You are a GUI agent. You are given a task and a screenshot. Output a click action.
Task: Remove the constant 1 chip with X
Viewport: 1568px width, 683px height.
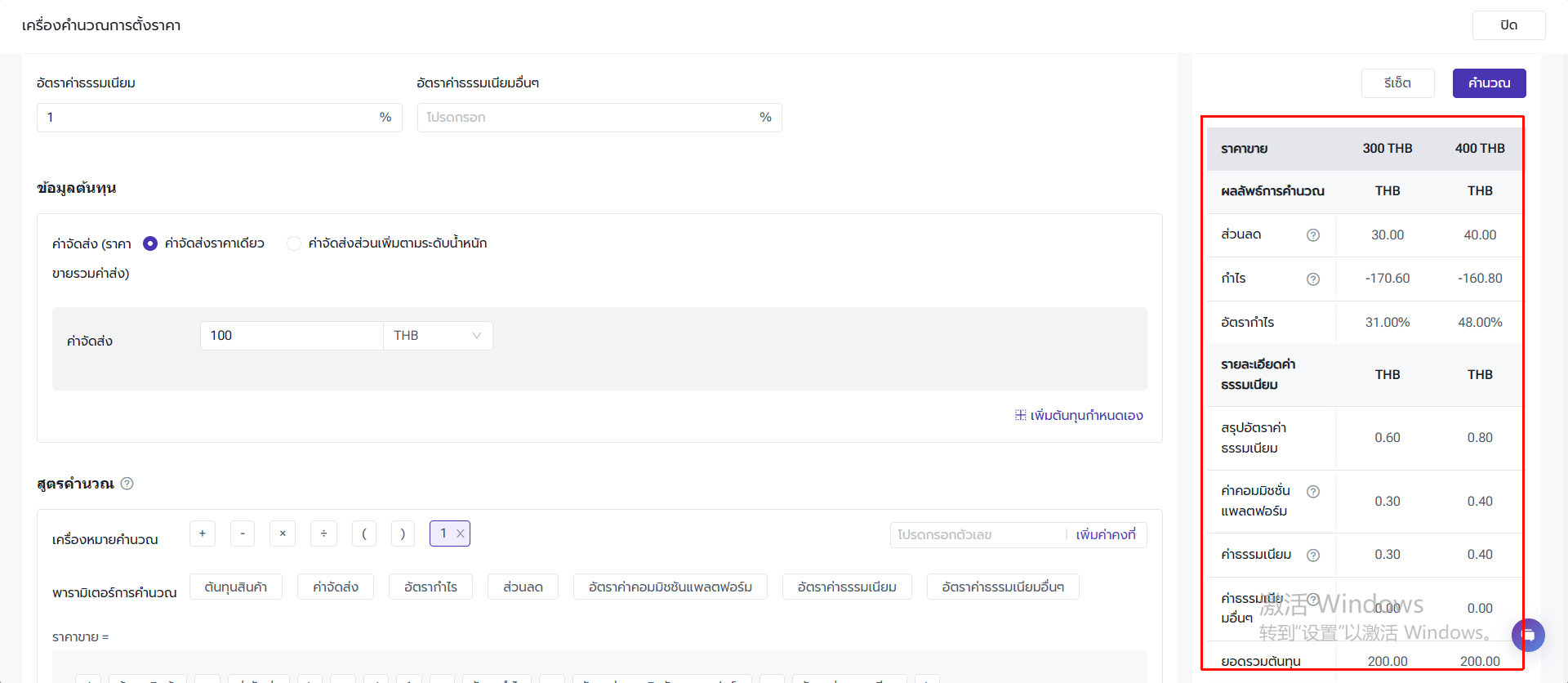(461, 533)
